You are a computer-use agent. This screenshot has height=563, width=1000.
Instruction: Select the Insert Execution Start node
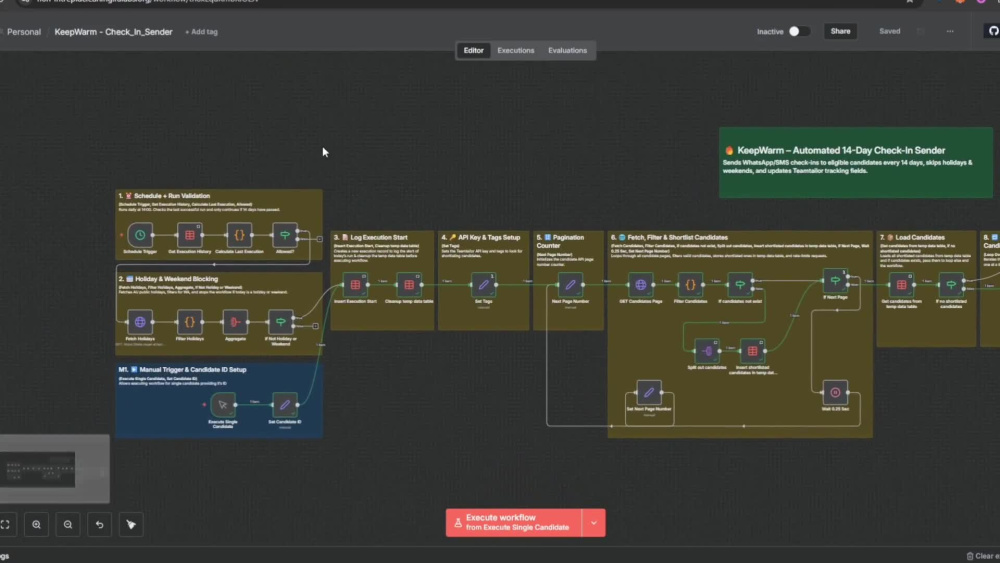[x=355, y=285]
